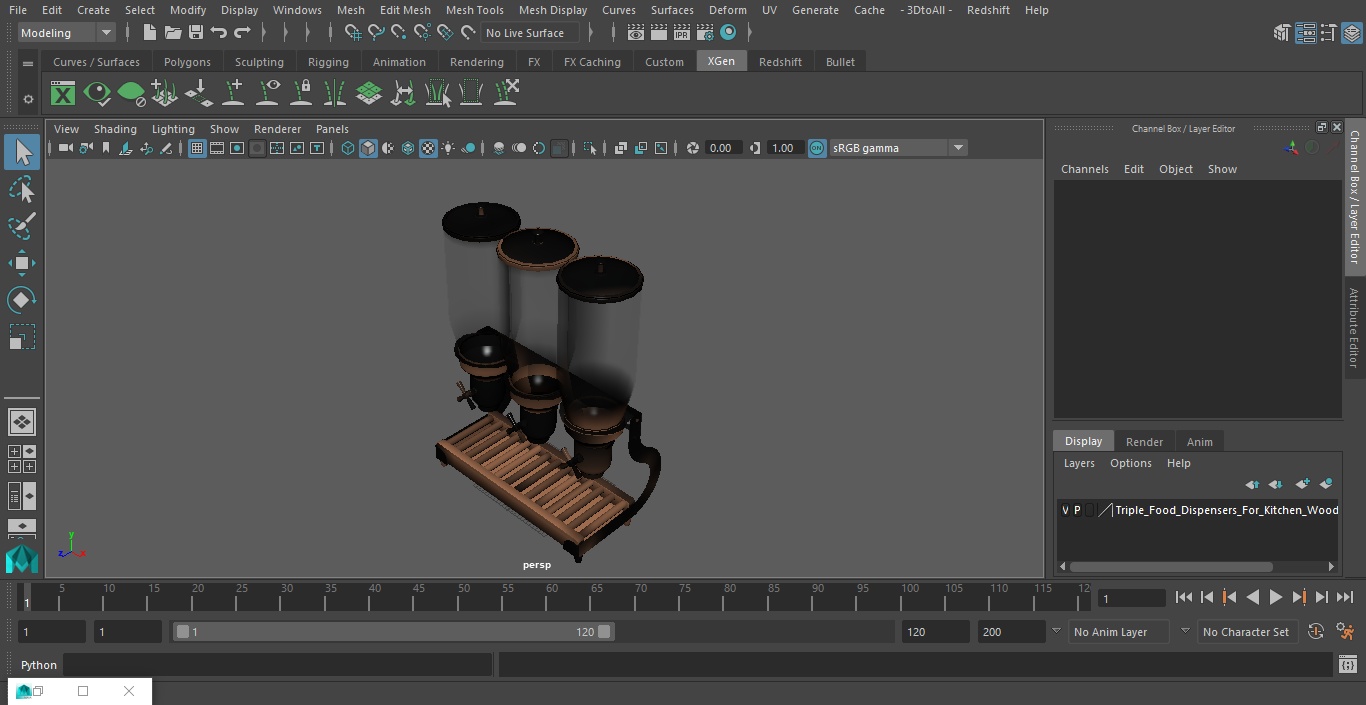Click the XGen window icon on shelf
The image size is (1366, 705).
(x=63, y=94)
